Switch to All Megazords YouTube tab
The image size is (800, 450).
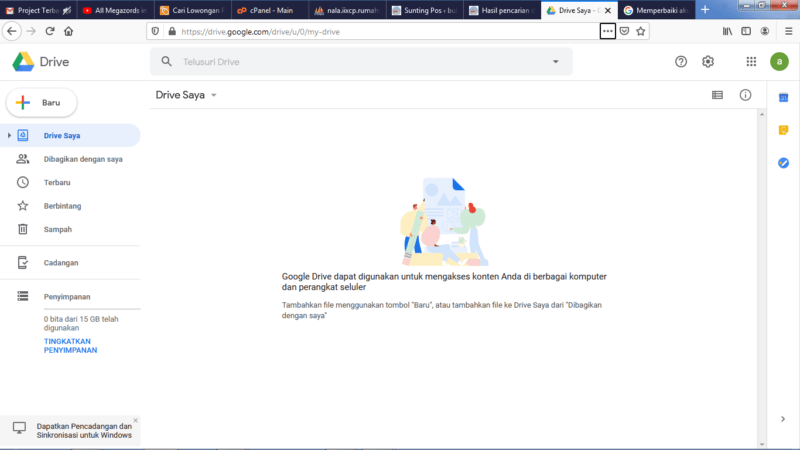pos(116,10)
